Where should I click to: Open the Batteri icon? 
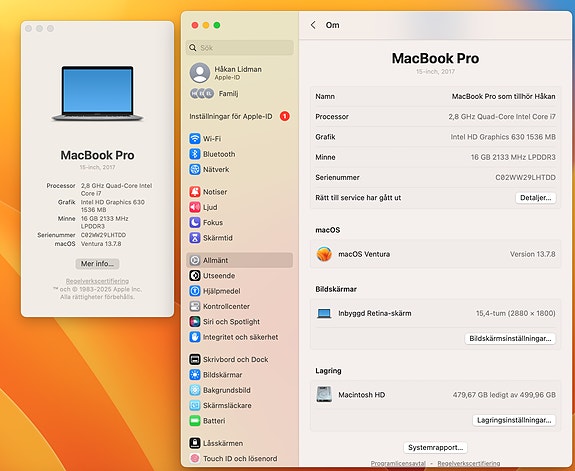[x=194, y=421]
